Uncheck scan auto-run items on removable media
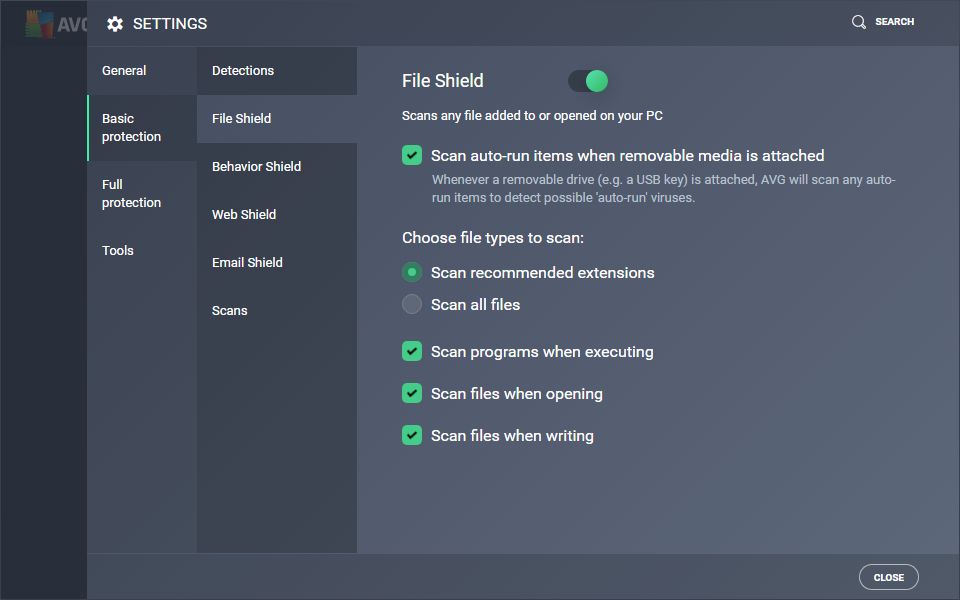960x600 pixels. [412, 156]
